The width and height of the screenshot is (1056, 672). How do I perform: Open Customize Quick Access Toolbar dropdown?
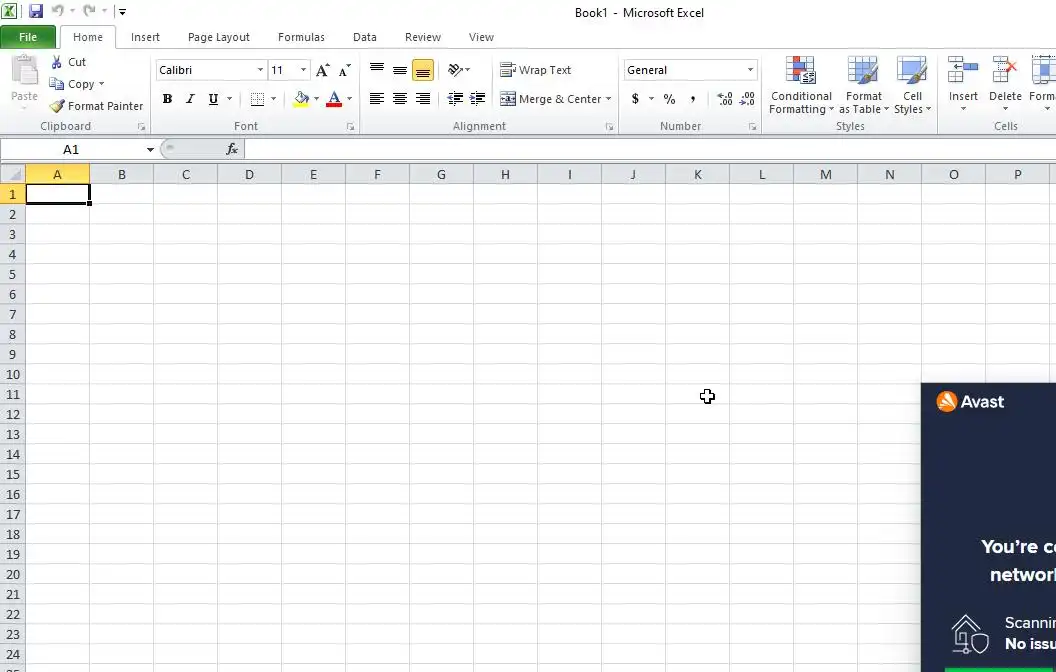122,11
